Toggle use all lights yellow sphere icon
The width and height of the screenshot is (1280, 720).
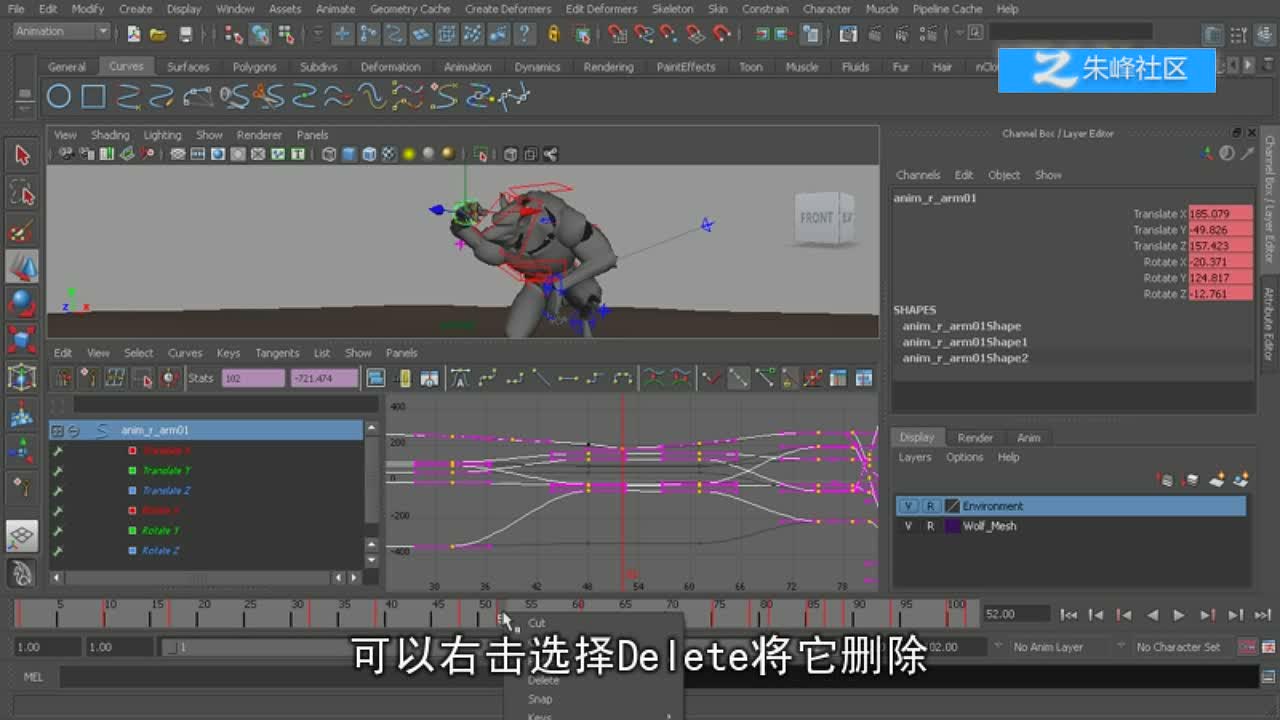(x=408, y=154)
